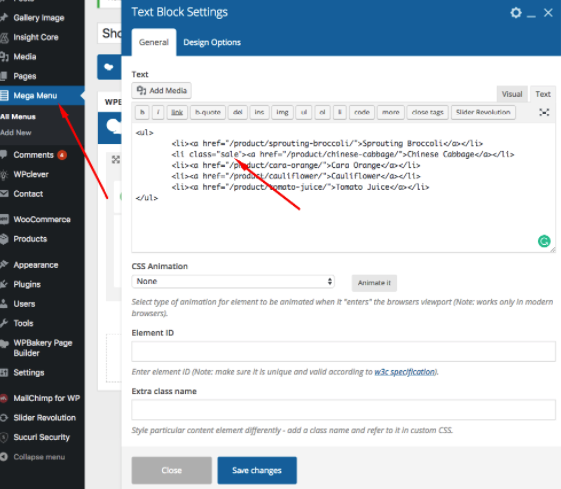Switch editor to Text mode

click(x=543, y=94)
